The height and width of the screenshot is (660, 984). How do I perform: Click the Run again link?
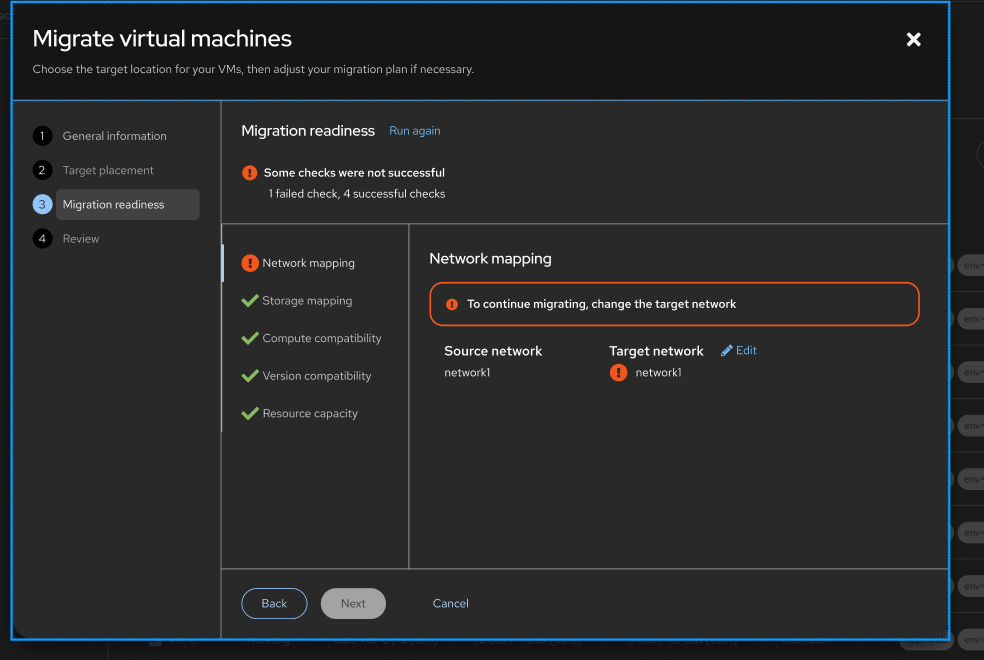point(414,131)
